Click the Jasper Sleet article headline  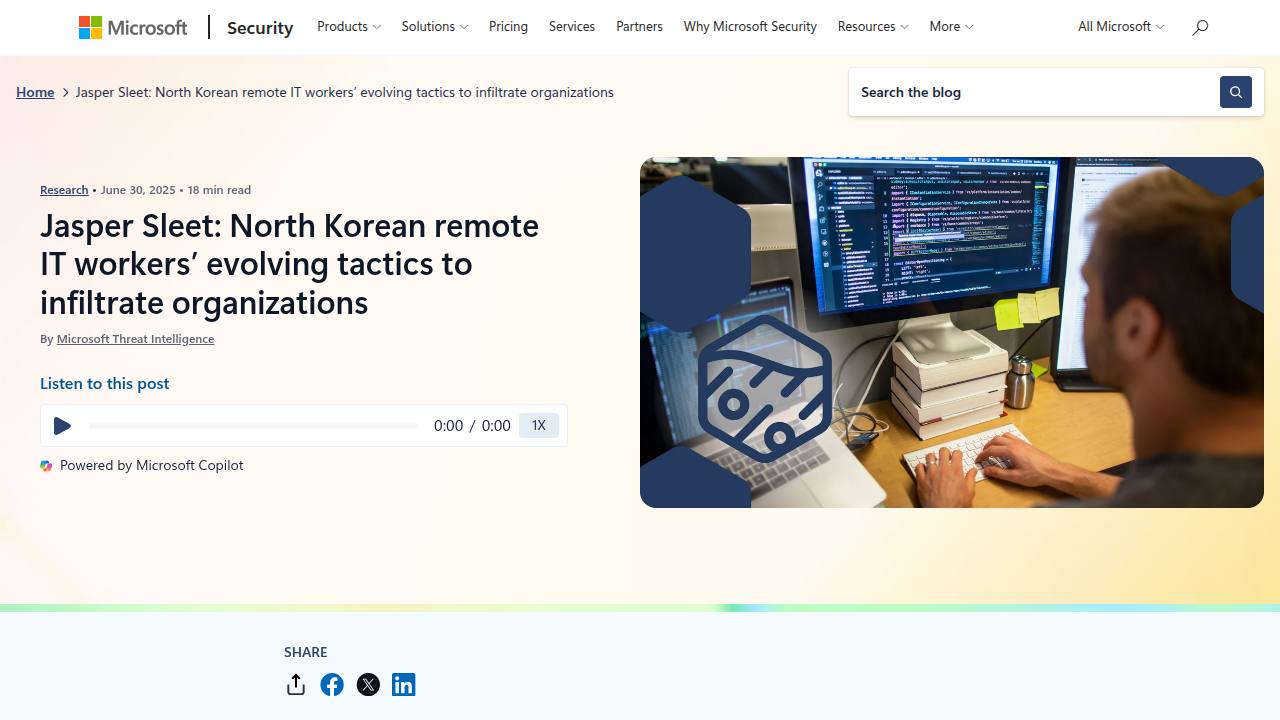(290, 264)
